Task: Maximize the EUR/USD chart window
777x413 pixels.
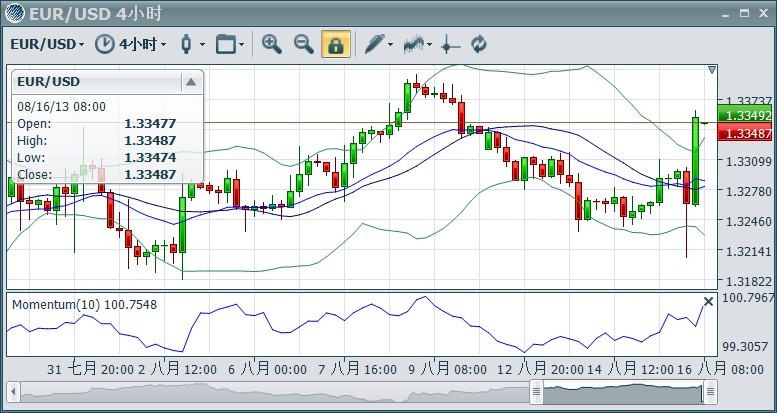Action: [745, 13]
